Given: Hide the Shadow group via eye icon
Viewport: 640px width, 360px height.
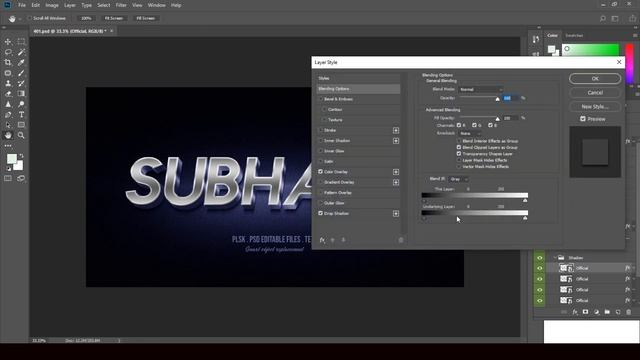Looking at the screenshot, I should [540, 258].
